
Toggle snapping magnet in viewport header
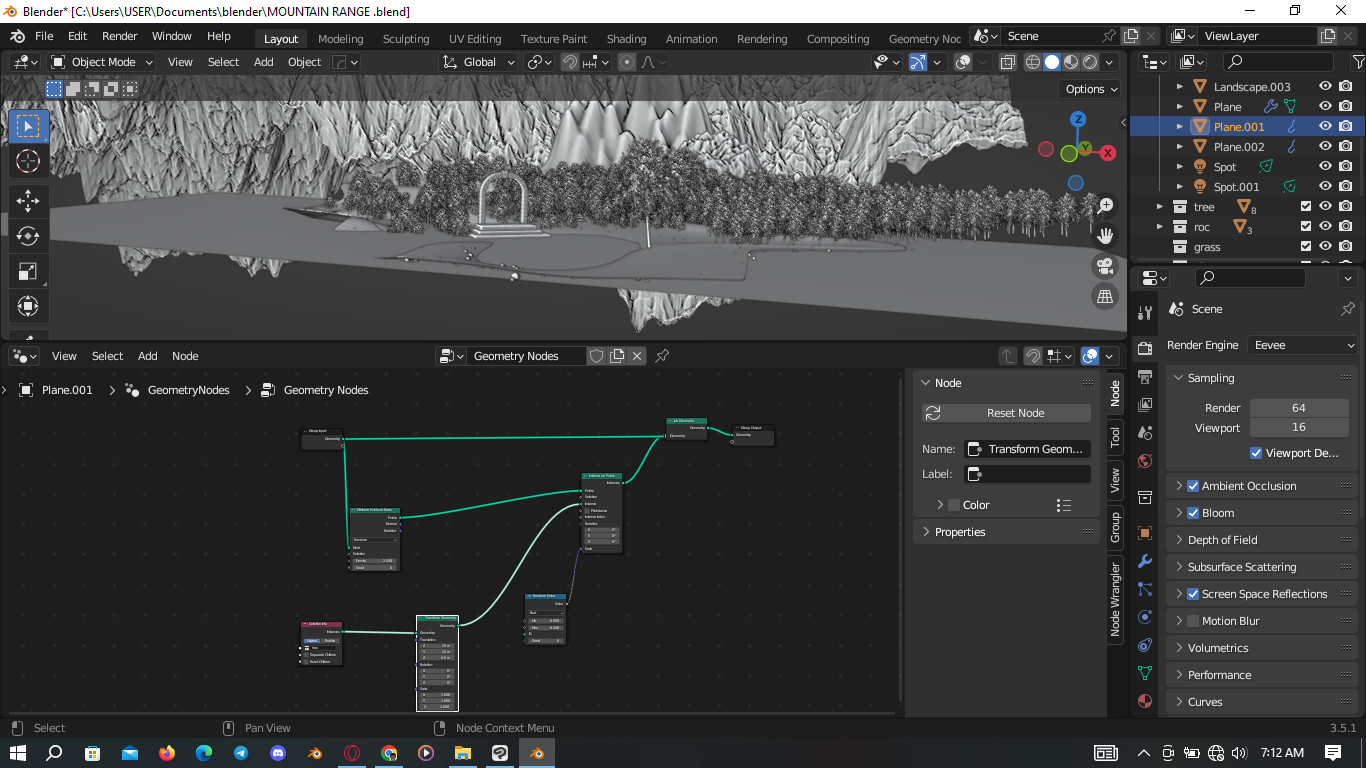[570, 62]
